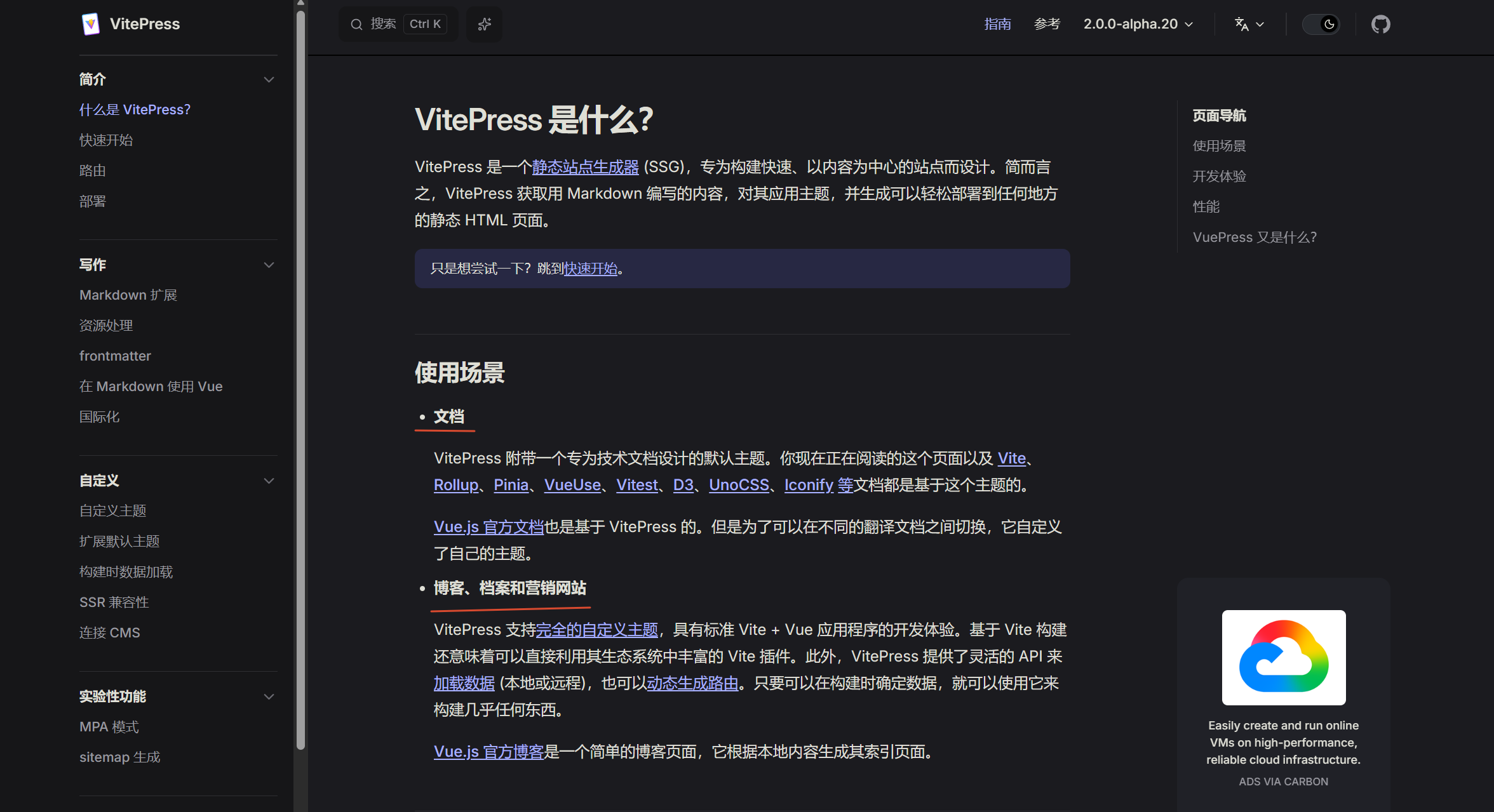Follow the 静态站点生成器 link
The width and height of the screenshot is (1494, 812).
tap(585, 167)
